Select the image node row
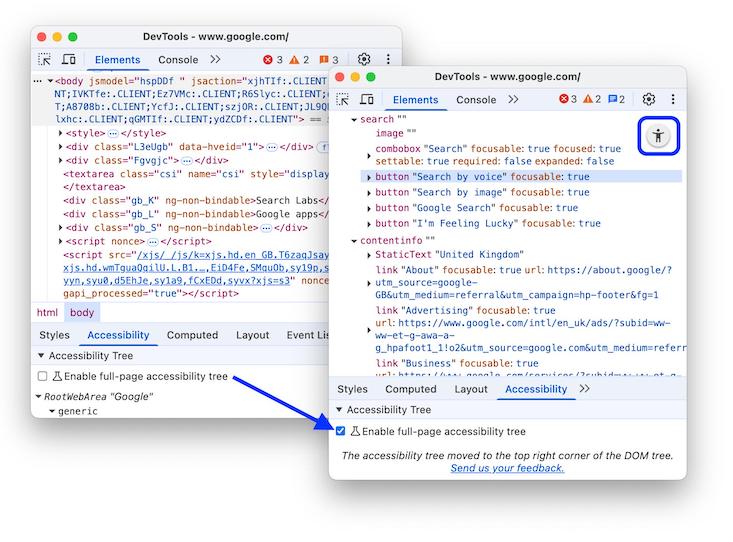The width and height of the screenshot is (733, 542). coord(395,133)
